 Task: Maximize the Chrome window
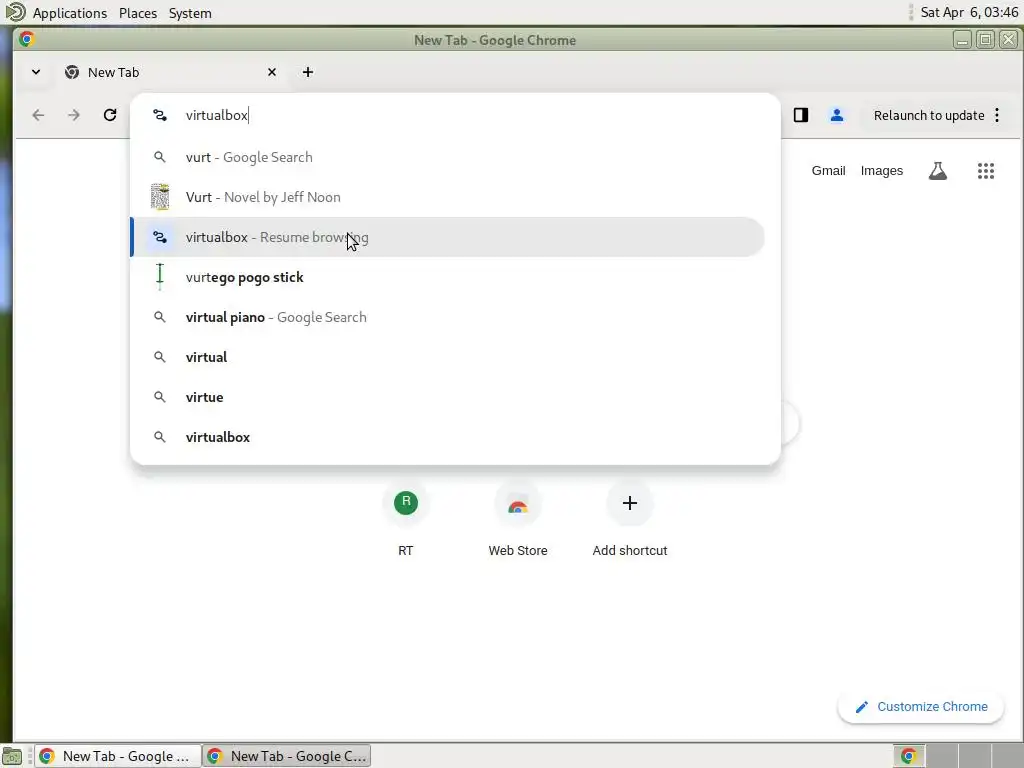985,40
